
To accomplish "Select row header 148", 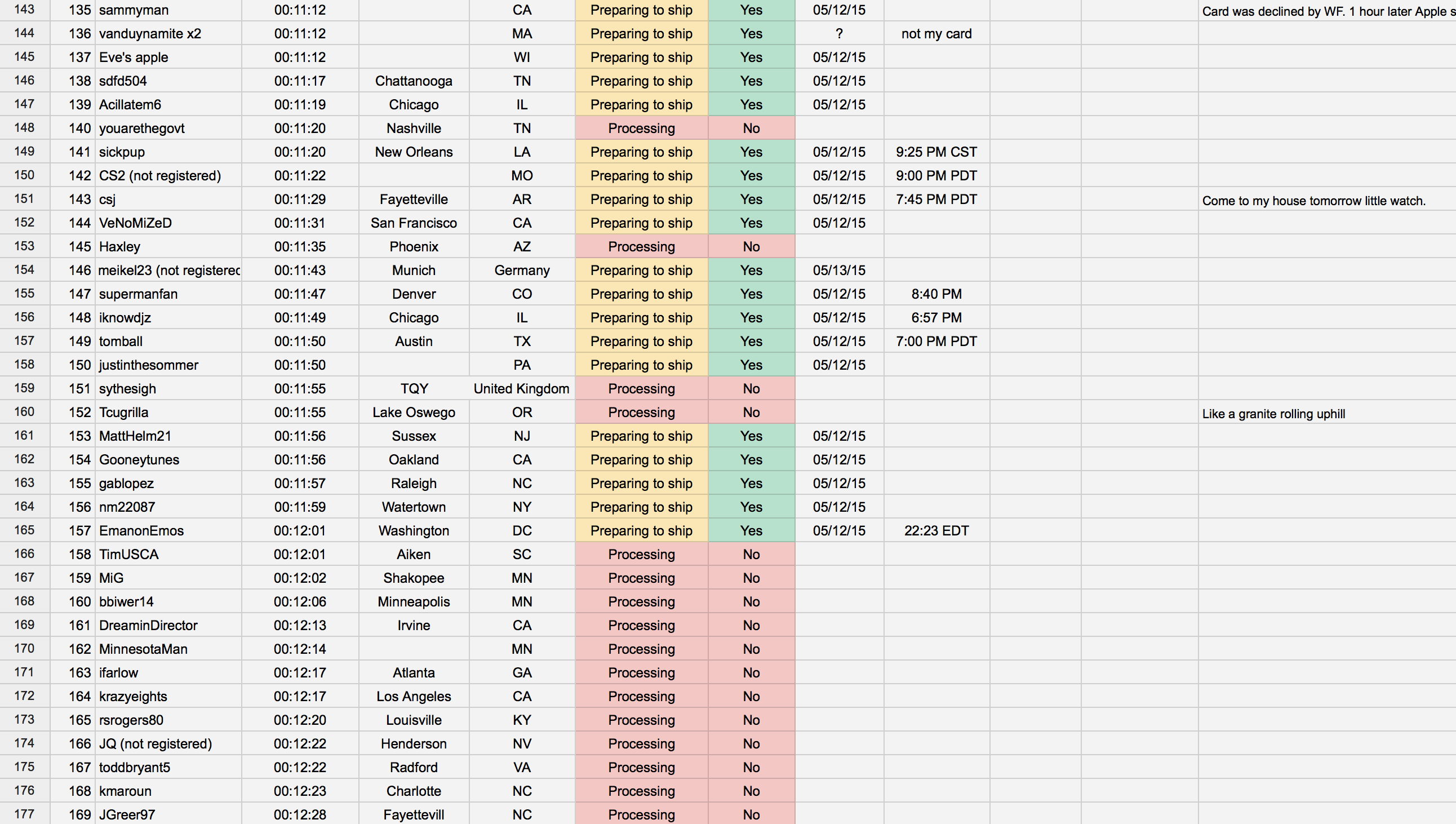I will [x=24, y=128].
